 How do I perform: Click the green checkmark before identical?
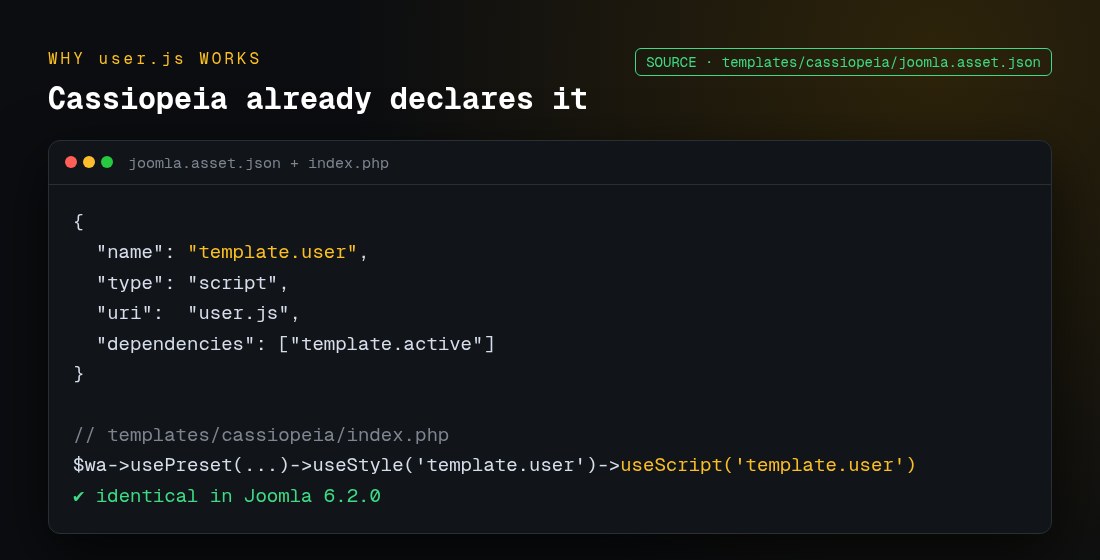[79, 496]
